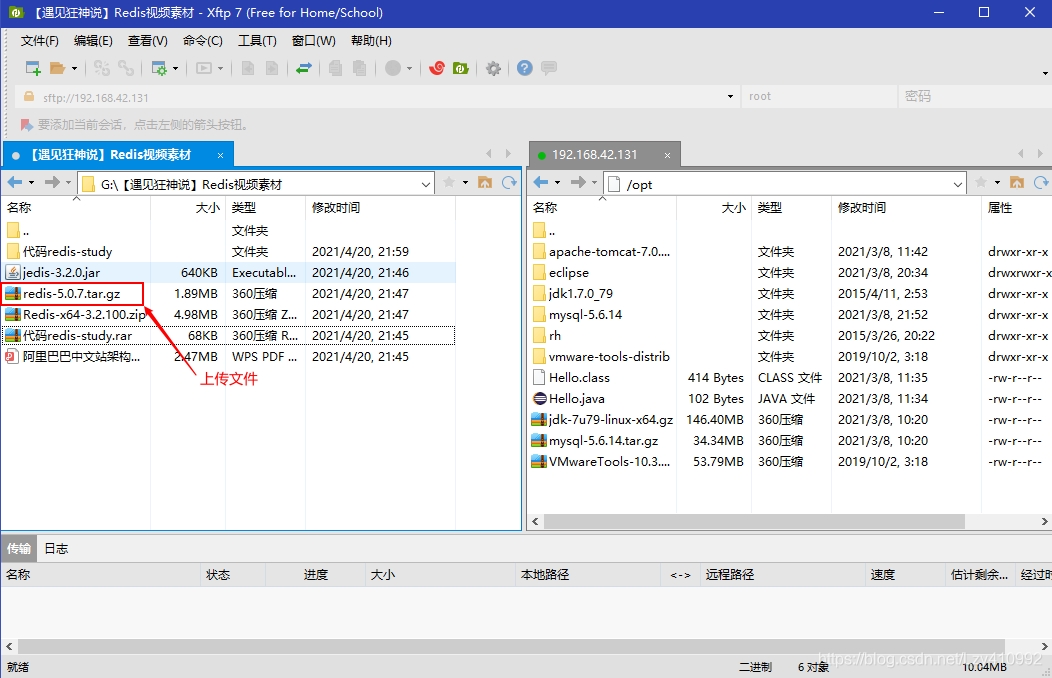
Task: Click the session properties window-with-gear icon
Action: pos(159,68)
